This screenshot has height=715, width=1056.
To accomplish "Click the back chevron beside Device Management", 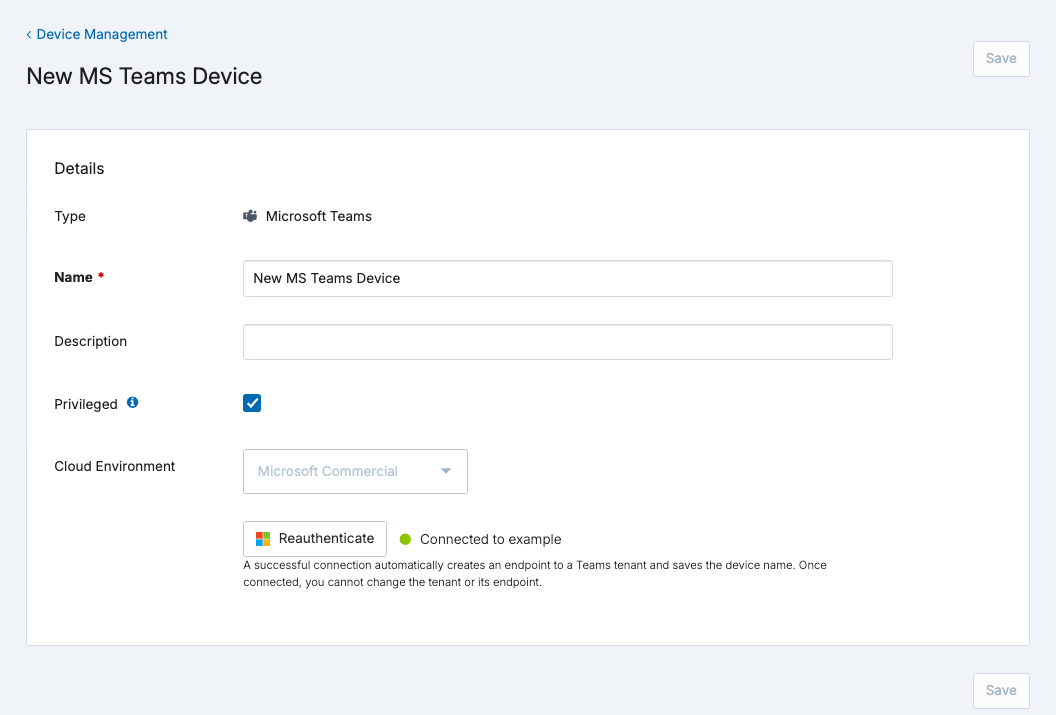I will pyautogui.click(x=29, y=34).
